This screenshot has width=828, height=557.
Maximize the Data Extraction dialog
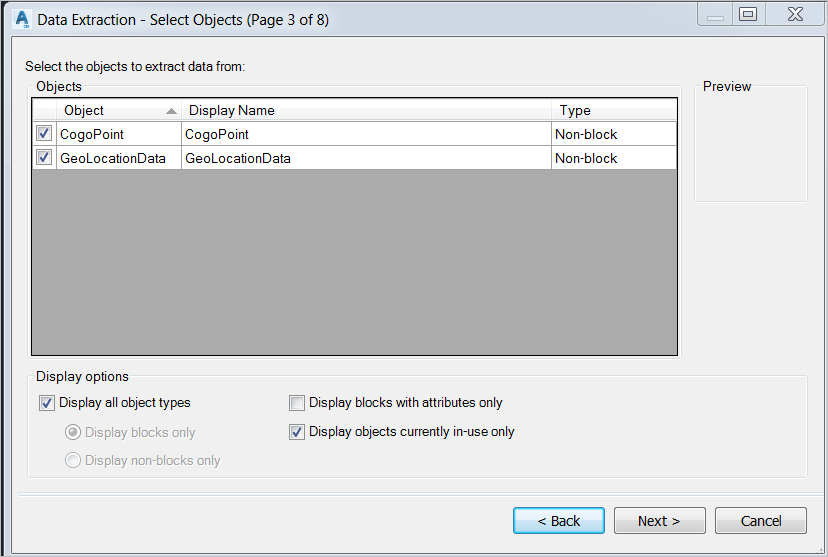click(748, 14)
